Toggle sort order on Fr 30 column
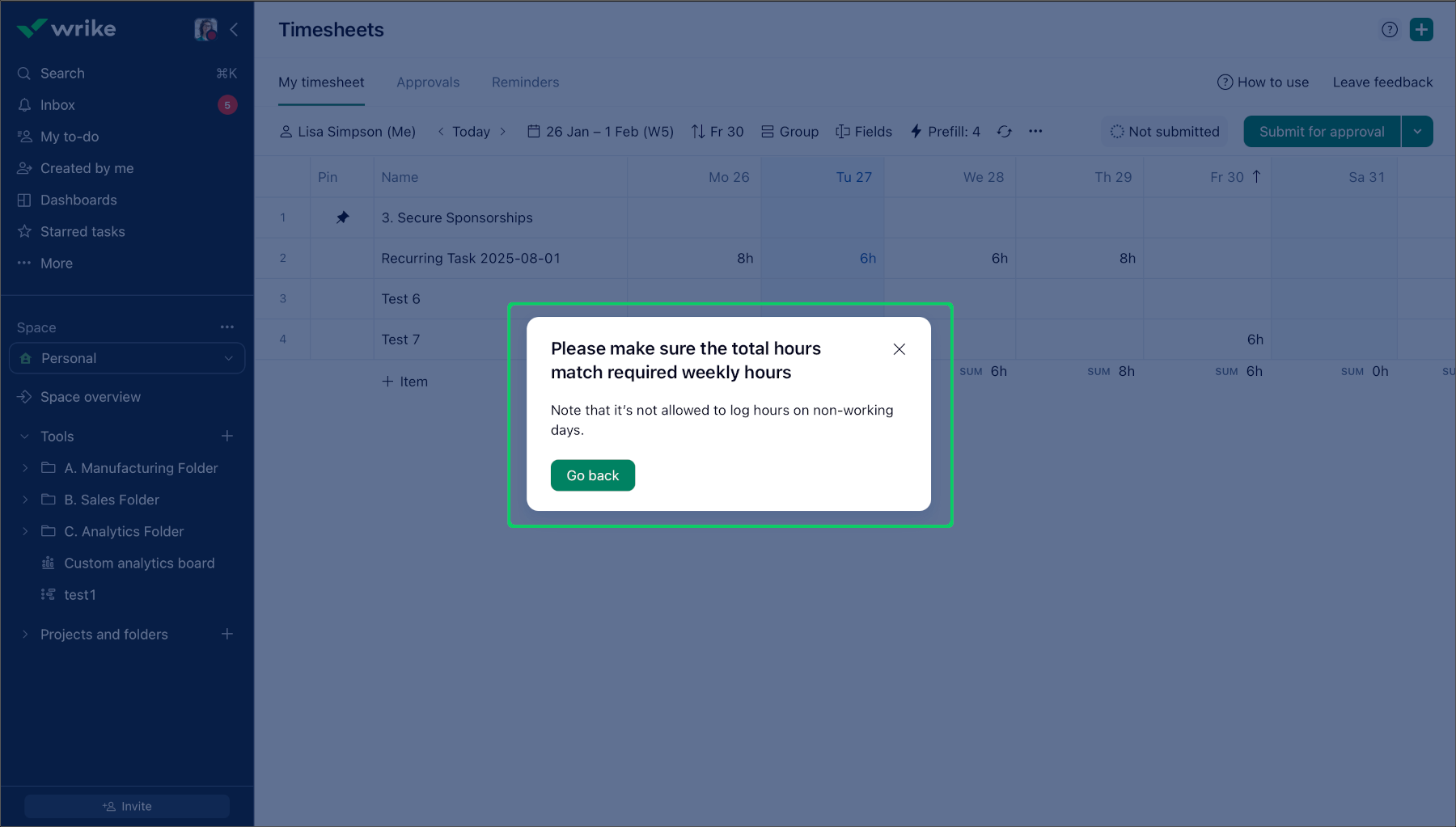Image resolution: width=1456 pixels, height=827 pixels. (x=1257, y=176)
